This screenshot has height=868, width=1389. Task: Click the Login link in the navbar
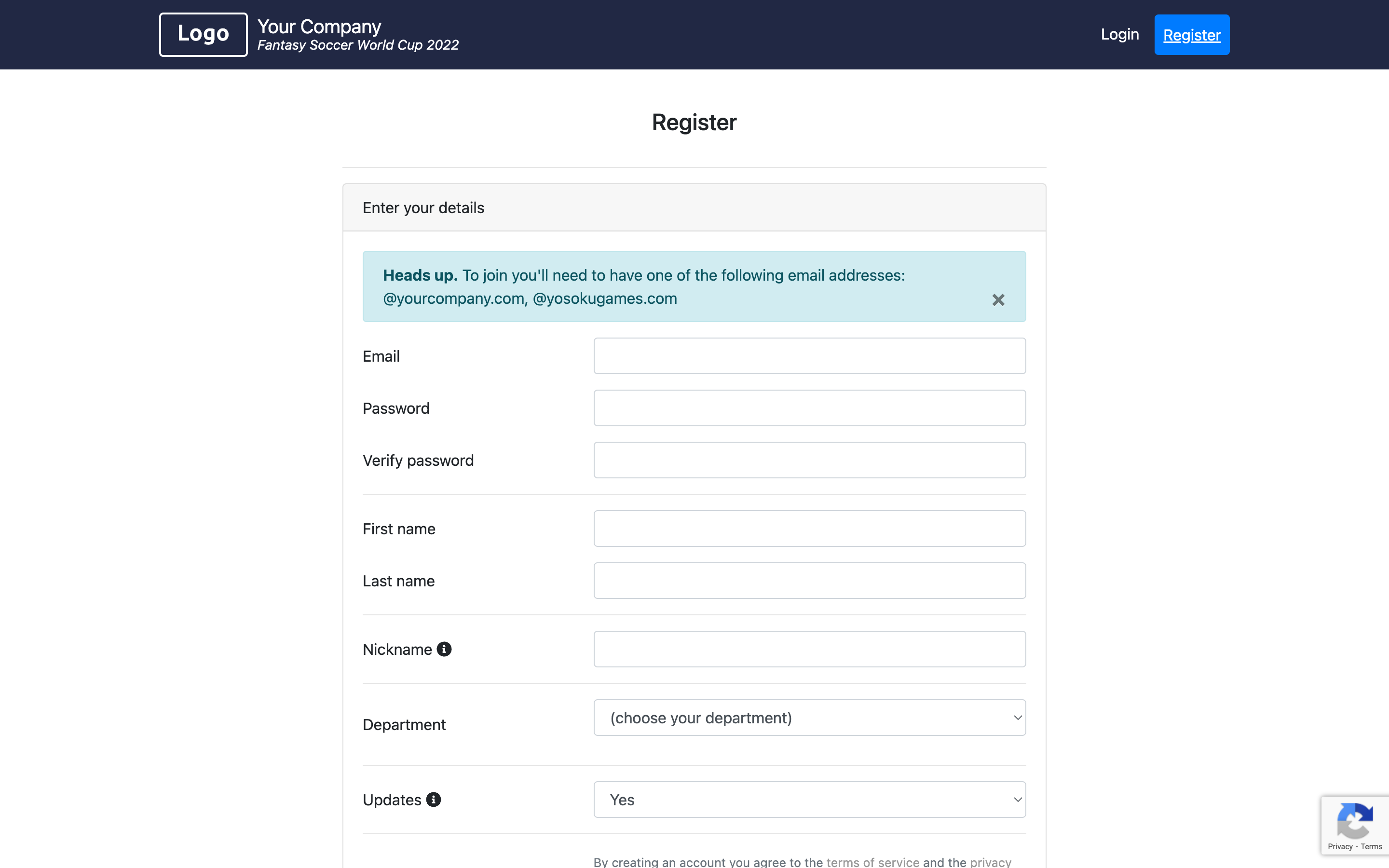(1119, 34)
